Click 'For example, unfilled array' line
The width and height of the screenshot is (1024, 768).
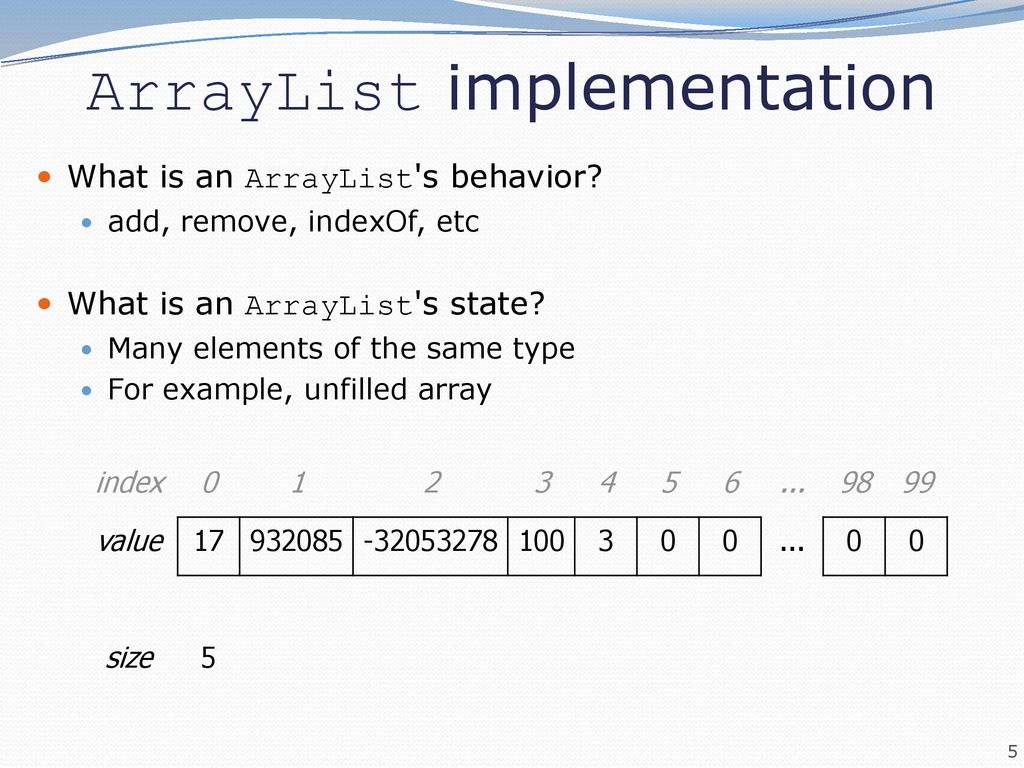(299, 390)
